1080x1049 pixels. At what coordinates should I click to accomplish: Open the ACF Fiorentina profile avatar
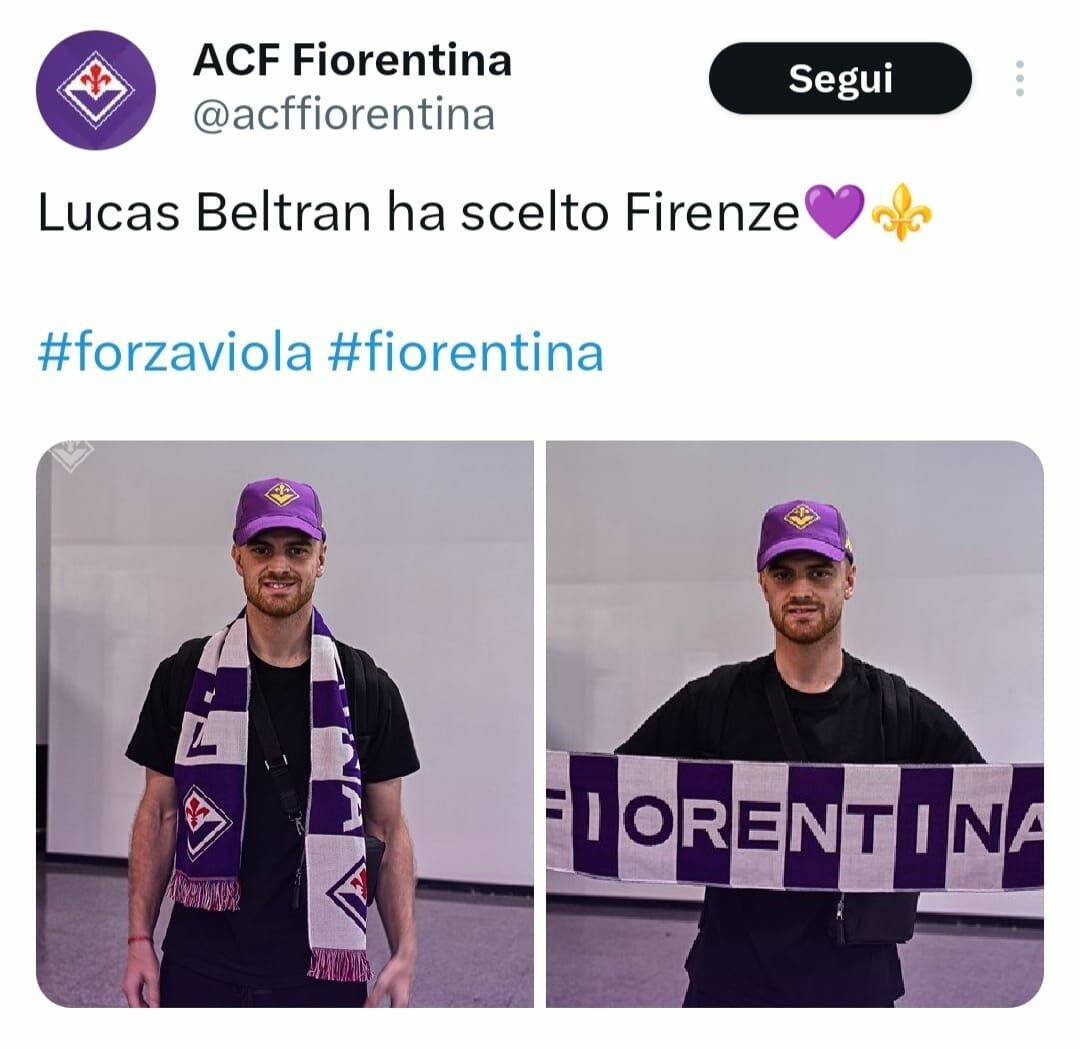(96, 90)
